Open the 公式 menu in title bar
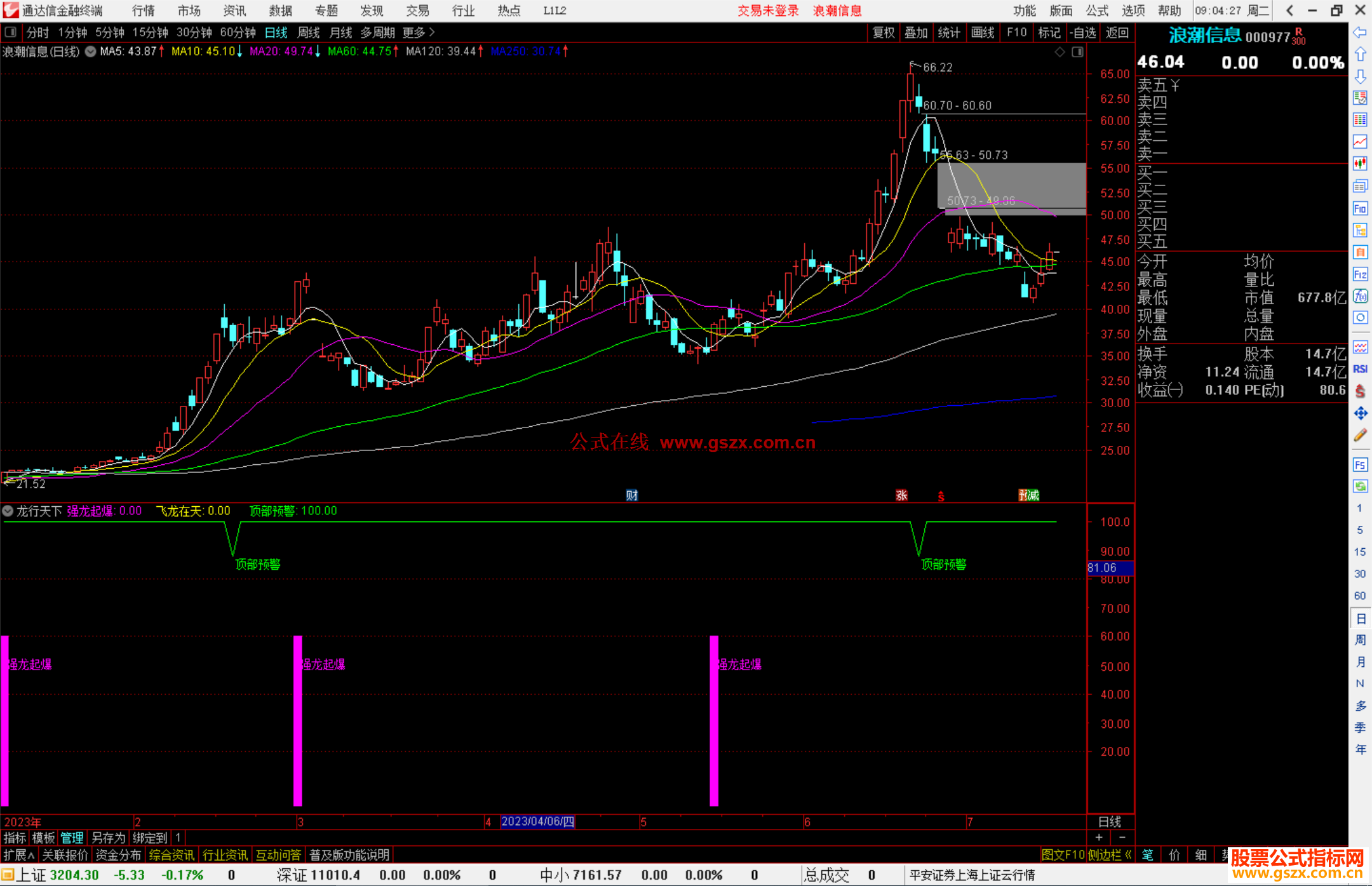 tap(1097, 11)
